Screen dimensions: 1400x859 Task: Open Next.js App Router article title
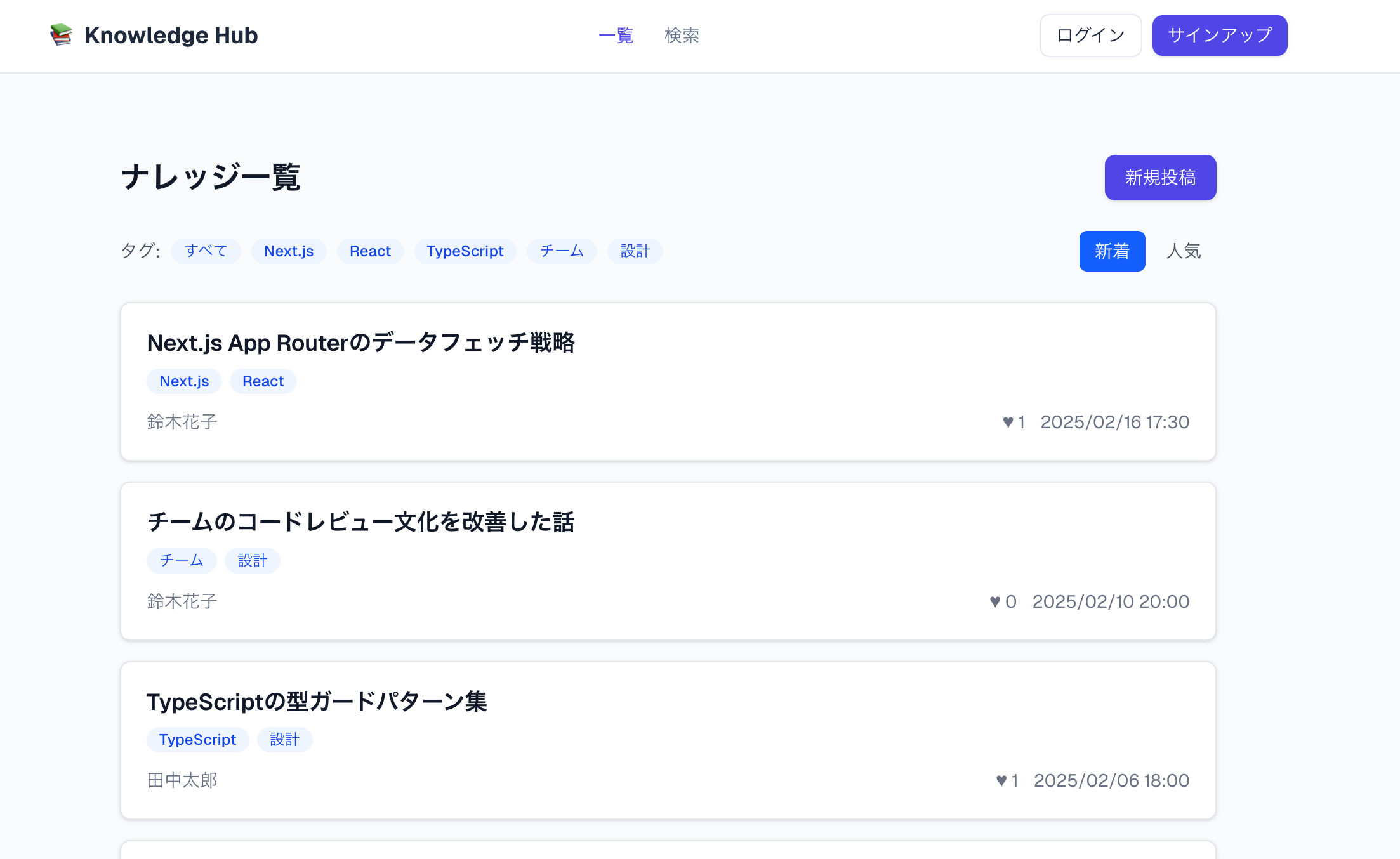(360, 343)
